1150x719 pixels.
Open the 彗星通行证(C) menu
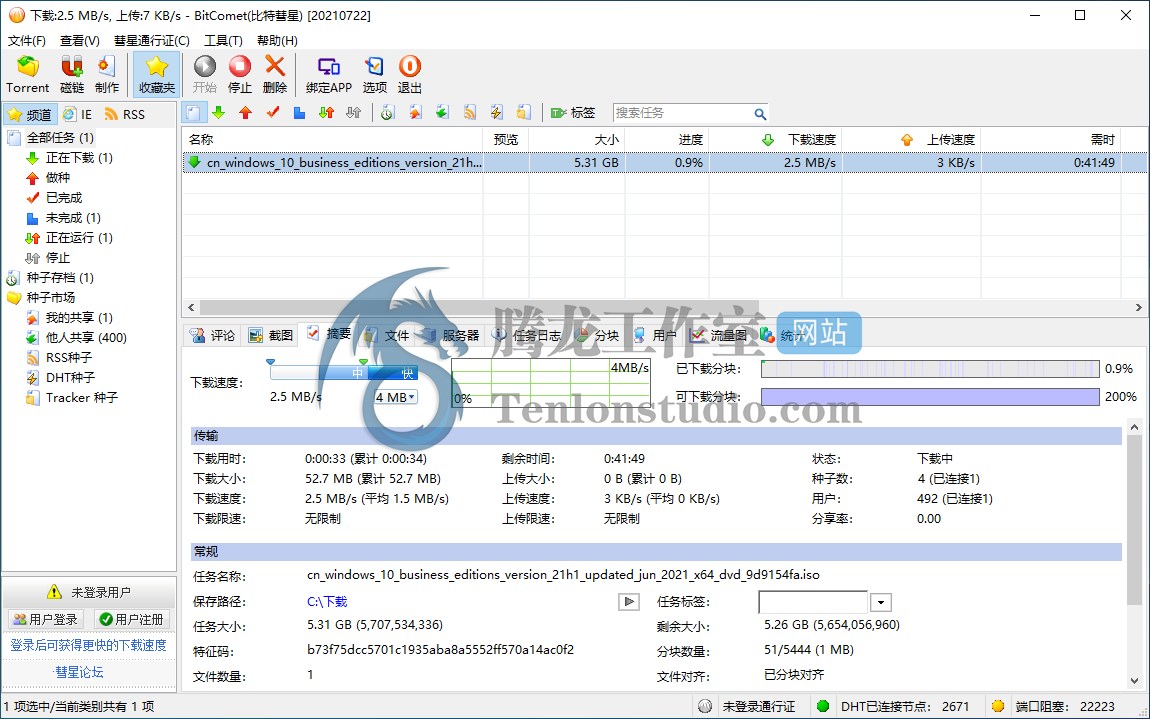coord(152,41)
